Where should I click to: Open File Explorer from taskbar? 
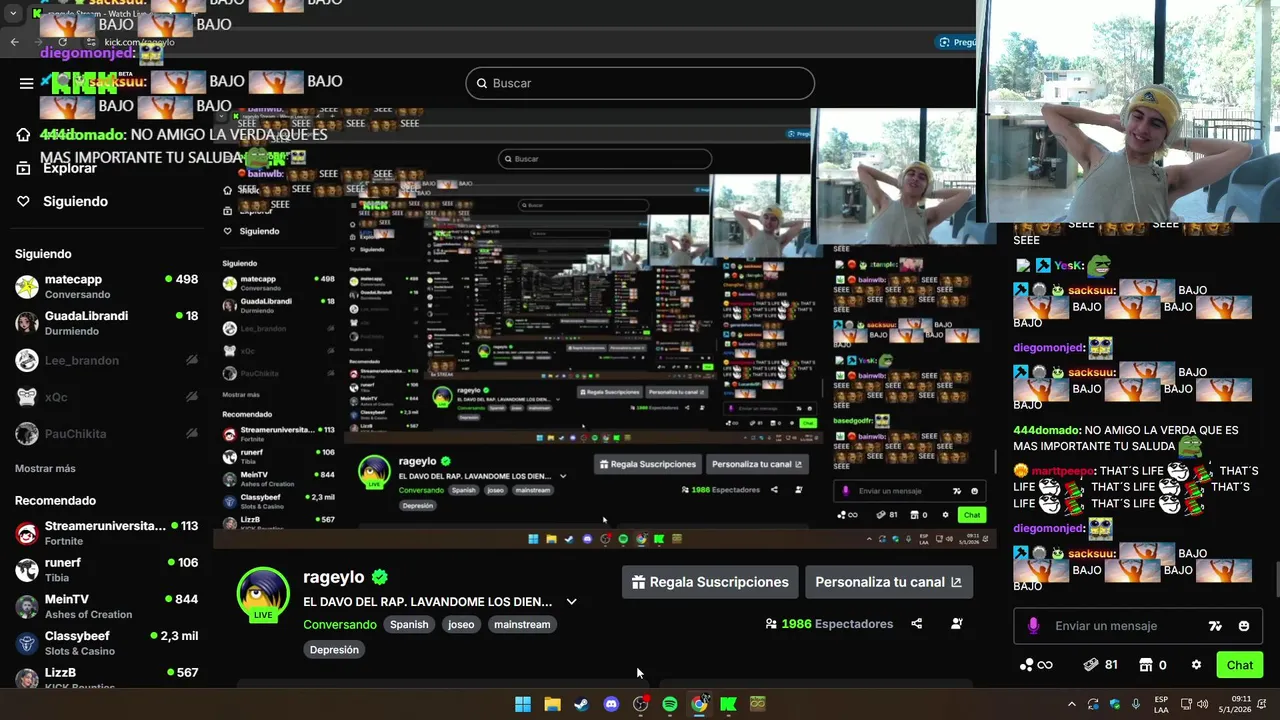pos(552,704)
